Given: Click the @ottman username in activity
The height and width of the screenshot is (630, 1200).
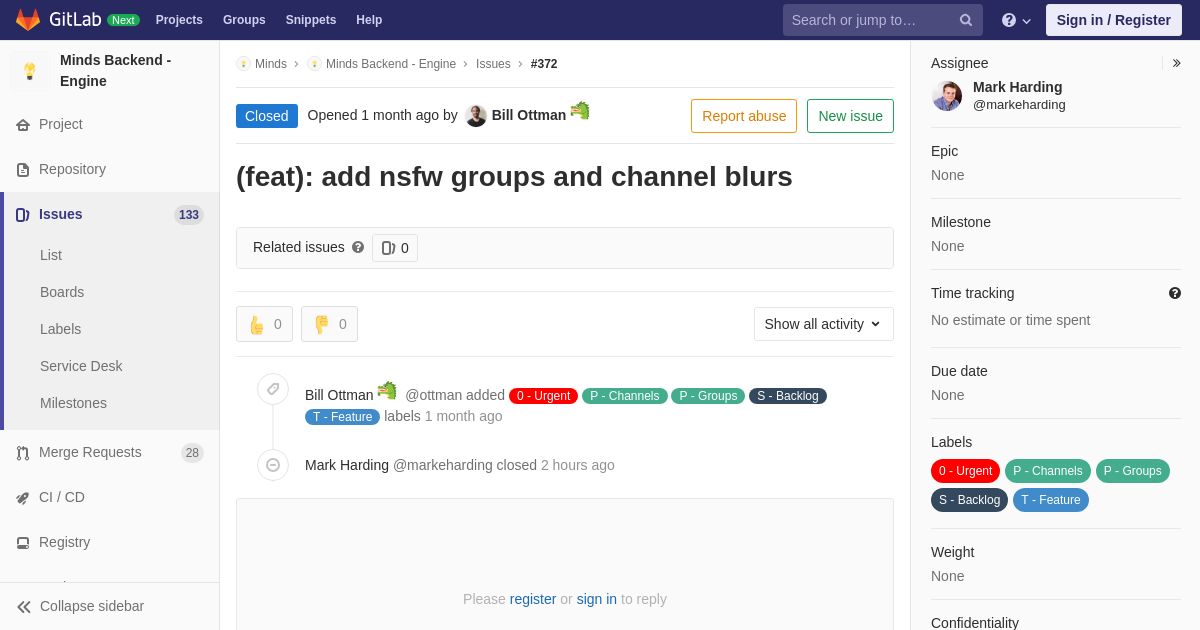Looking at the screenshot, I should [x=433, y=395].
